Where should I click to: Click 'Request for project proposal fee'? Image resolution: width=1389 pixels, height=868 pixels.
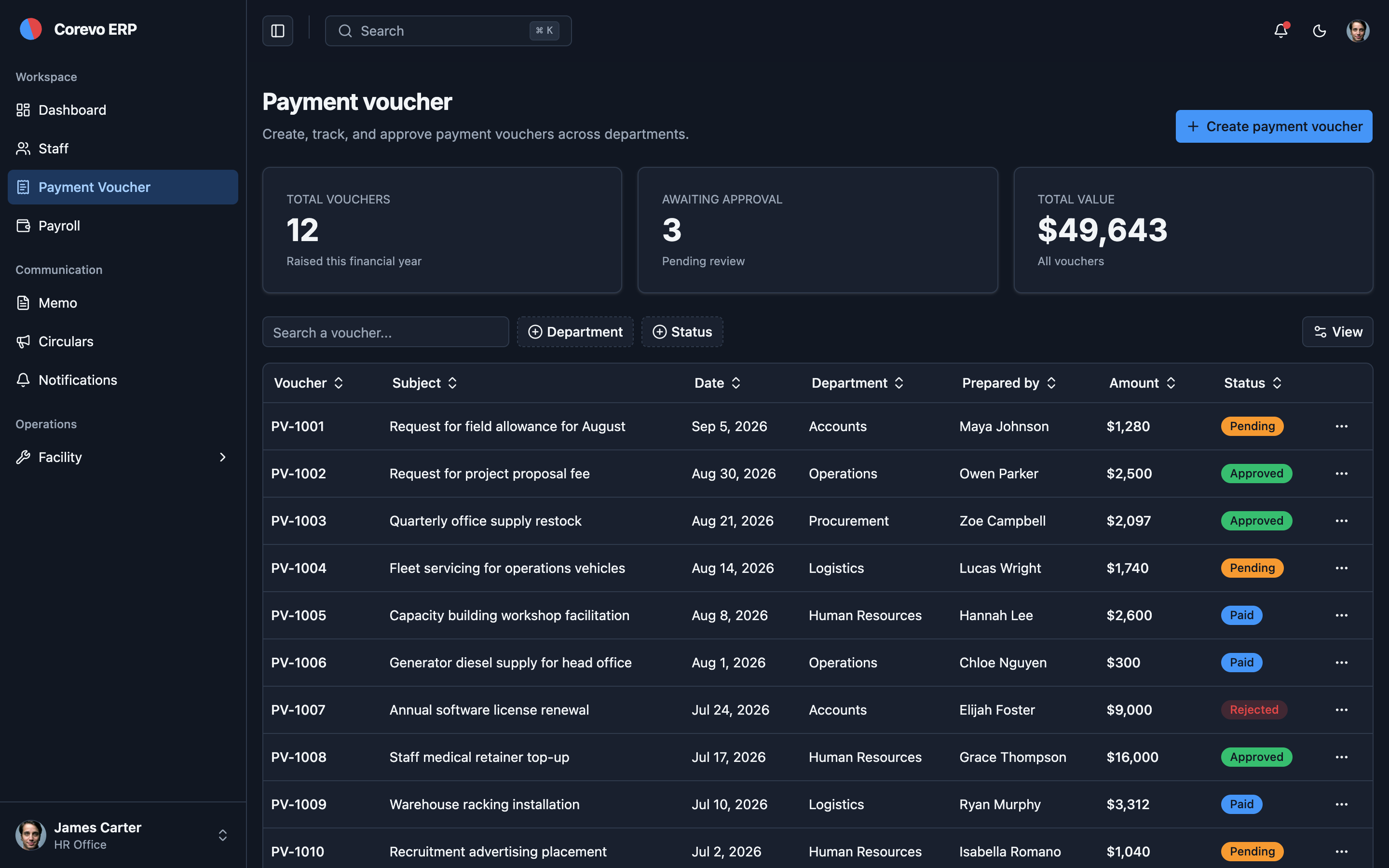(489, 474)
